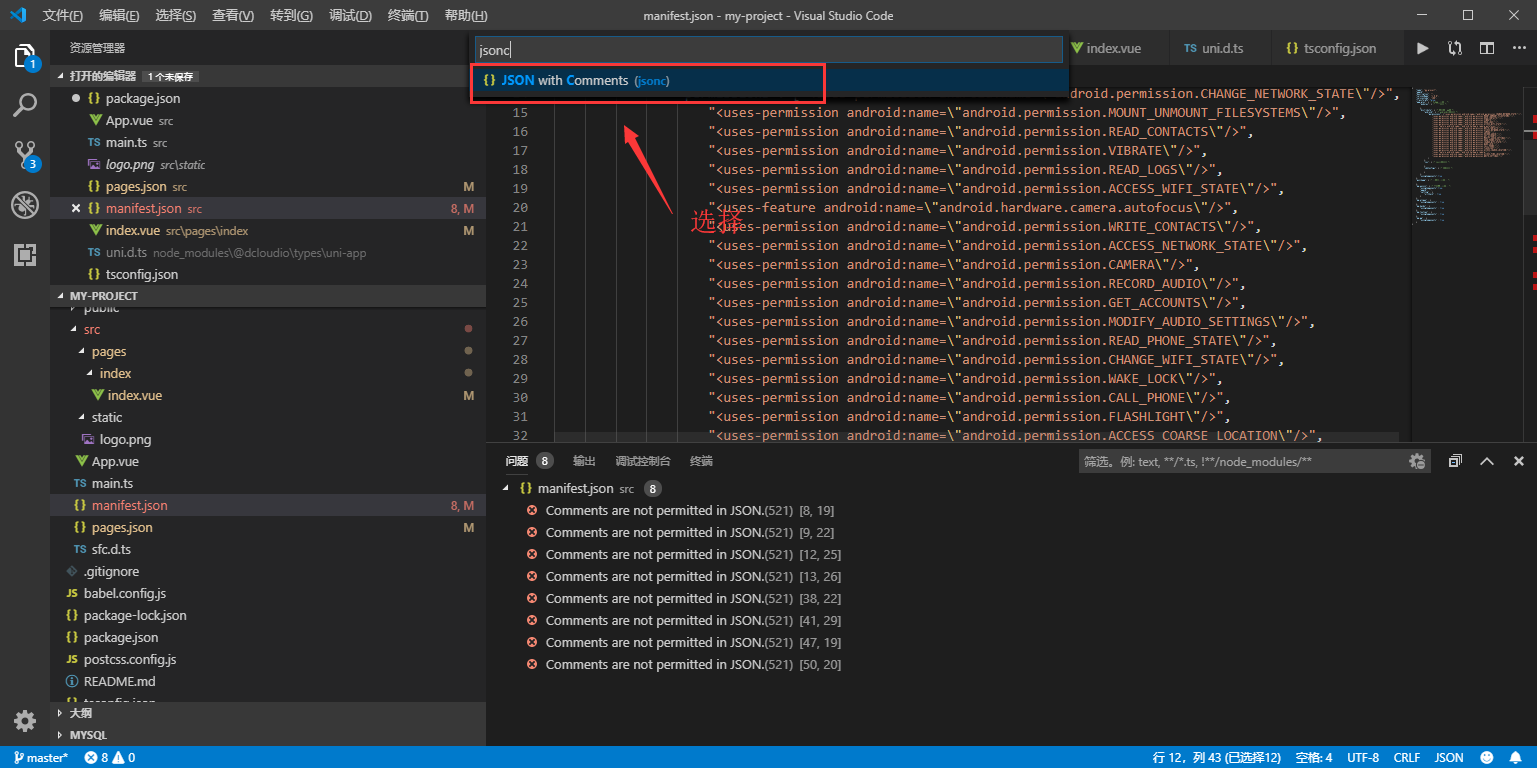Open logo.png under the static folder
This screenshot has height=768, width=1537.
pyautogui.click(x=268, y=439)
